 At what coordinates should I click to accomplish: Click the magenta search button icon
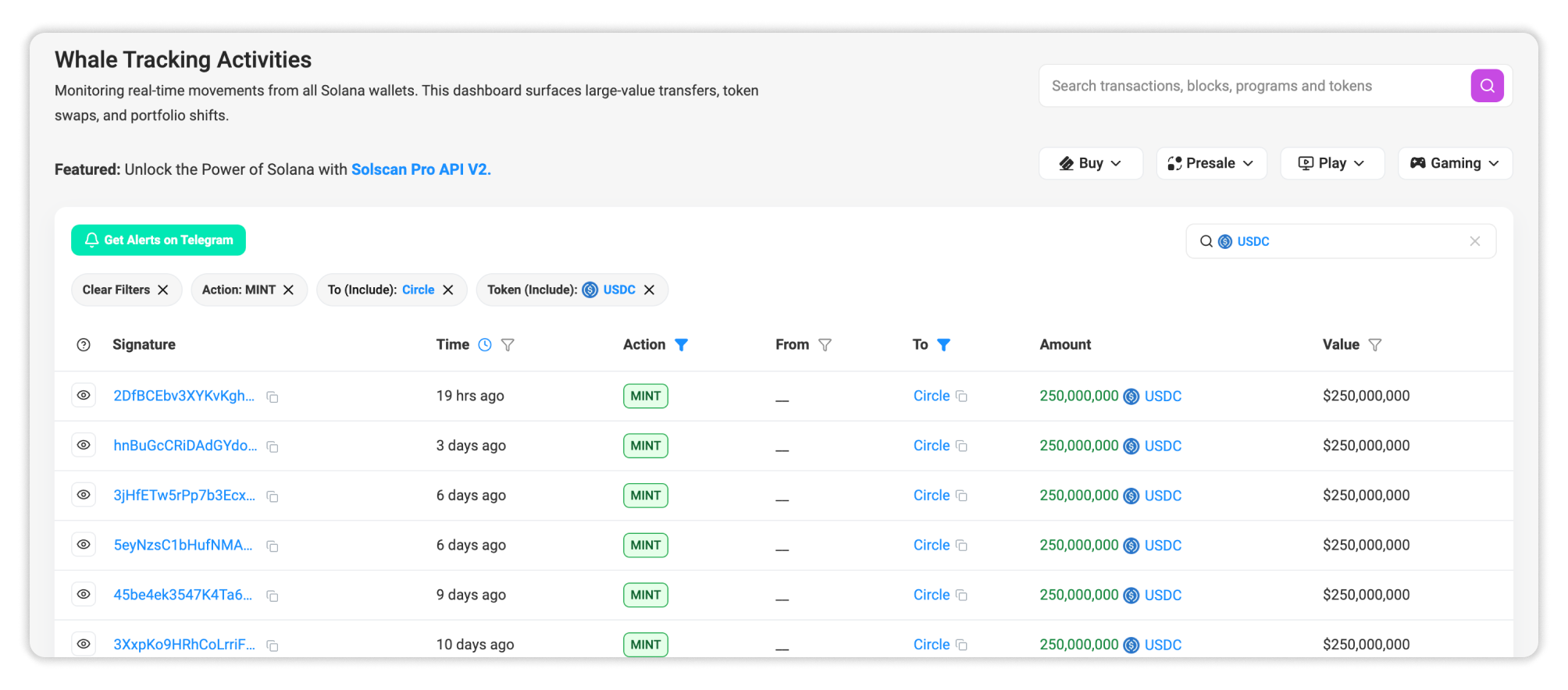(x=1487, y=86)
